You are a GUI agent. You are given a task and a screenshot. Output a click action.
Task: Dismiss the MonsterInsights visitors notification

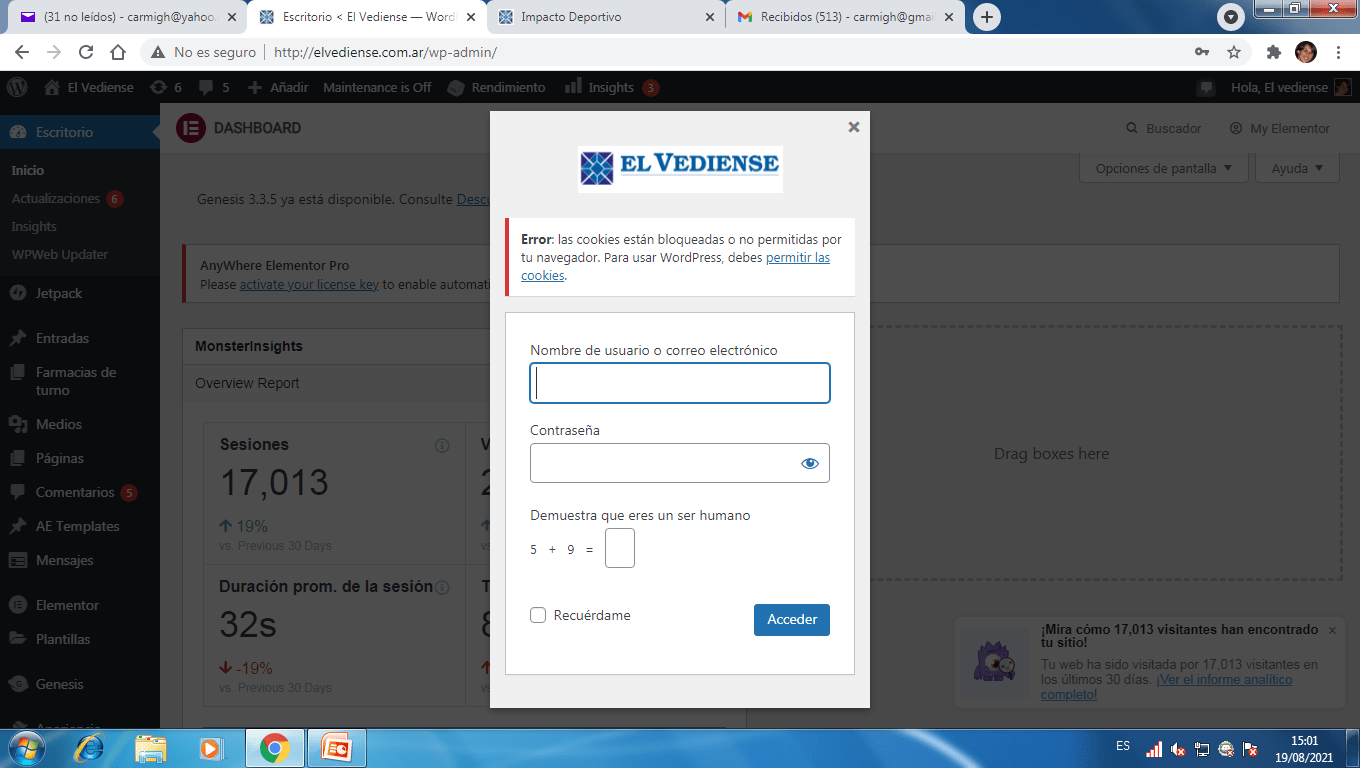pyautogui.click(x=1332, y=630)
